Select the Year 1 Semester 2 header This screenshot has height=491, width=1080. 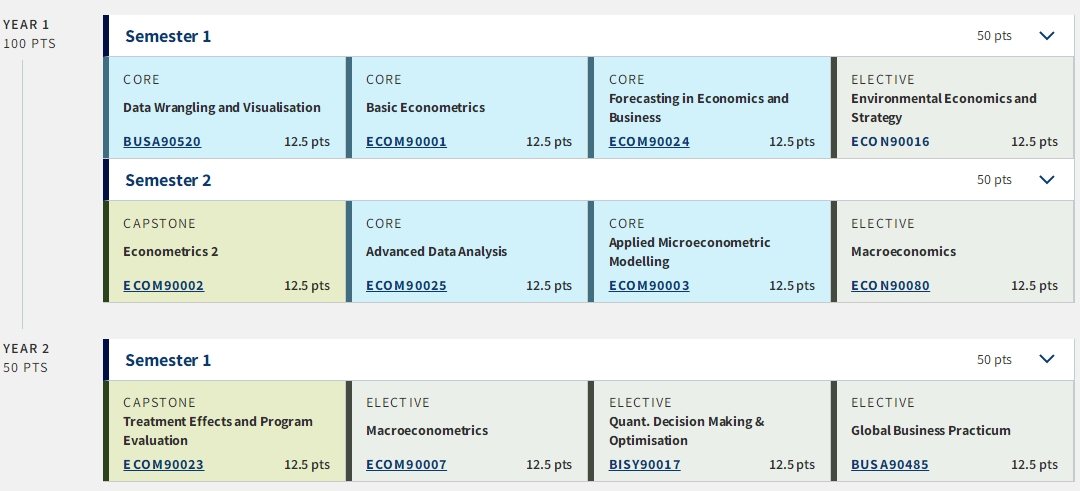coord(168,180)
